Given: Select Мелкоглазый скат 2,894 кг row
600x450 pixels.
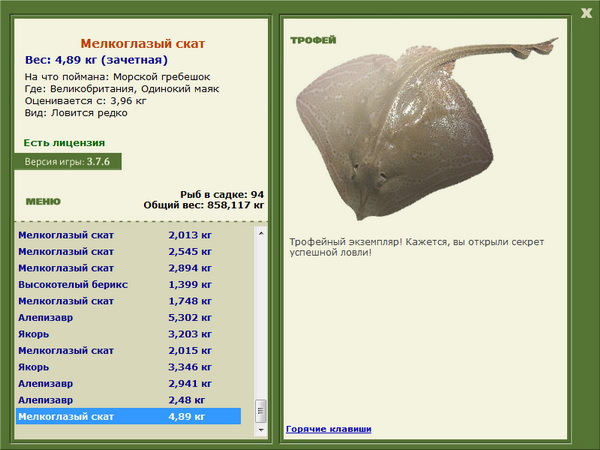Looking at the screenshot, I should [129, 268].
